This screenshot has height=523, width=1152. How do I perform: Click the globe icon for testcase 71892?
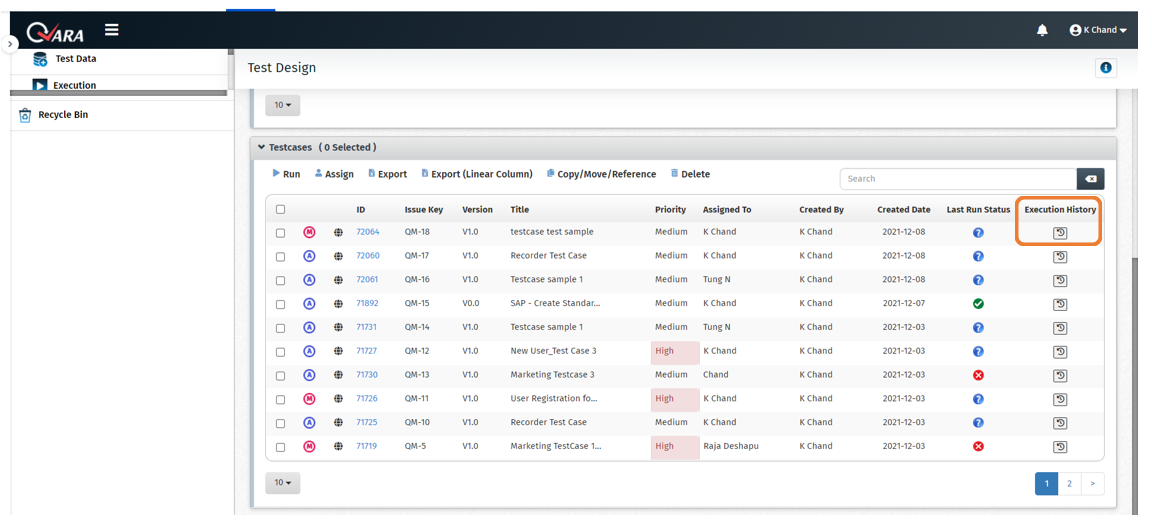click(338, 303)
